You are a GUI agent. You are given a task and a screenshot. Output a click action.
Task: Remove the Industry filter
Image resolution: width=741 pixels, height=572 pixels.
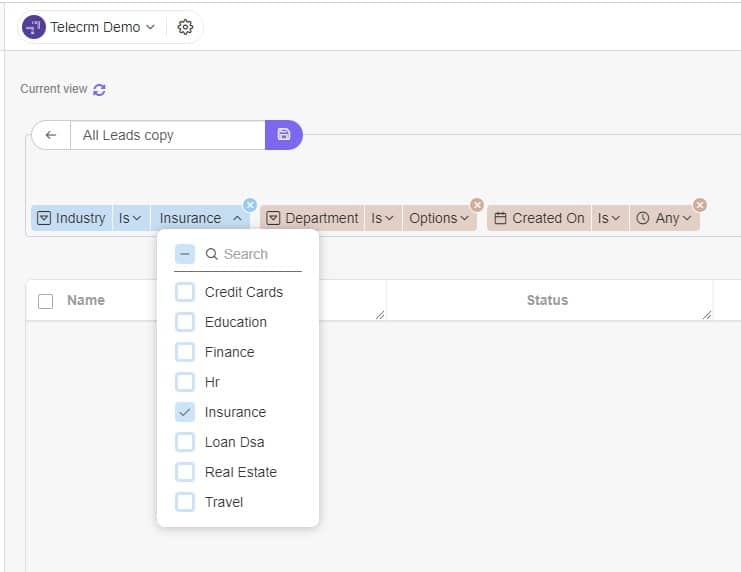point(250,205)
